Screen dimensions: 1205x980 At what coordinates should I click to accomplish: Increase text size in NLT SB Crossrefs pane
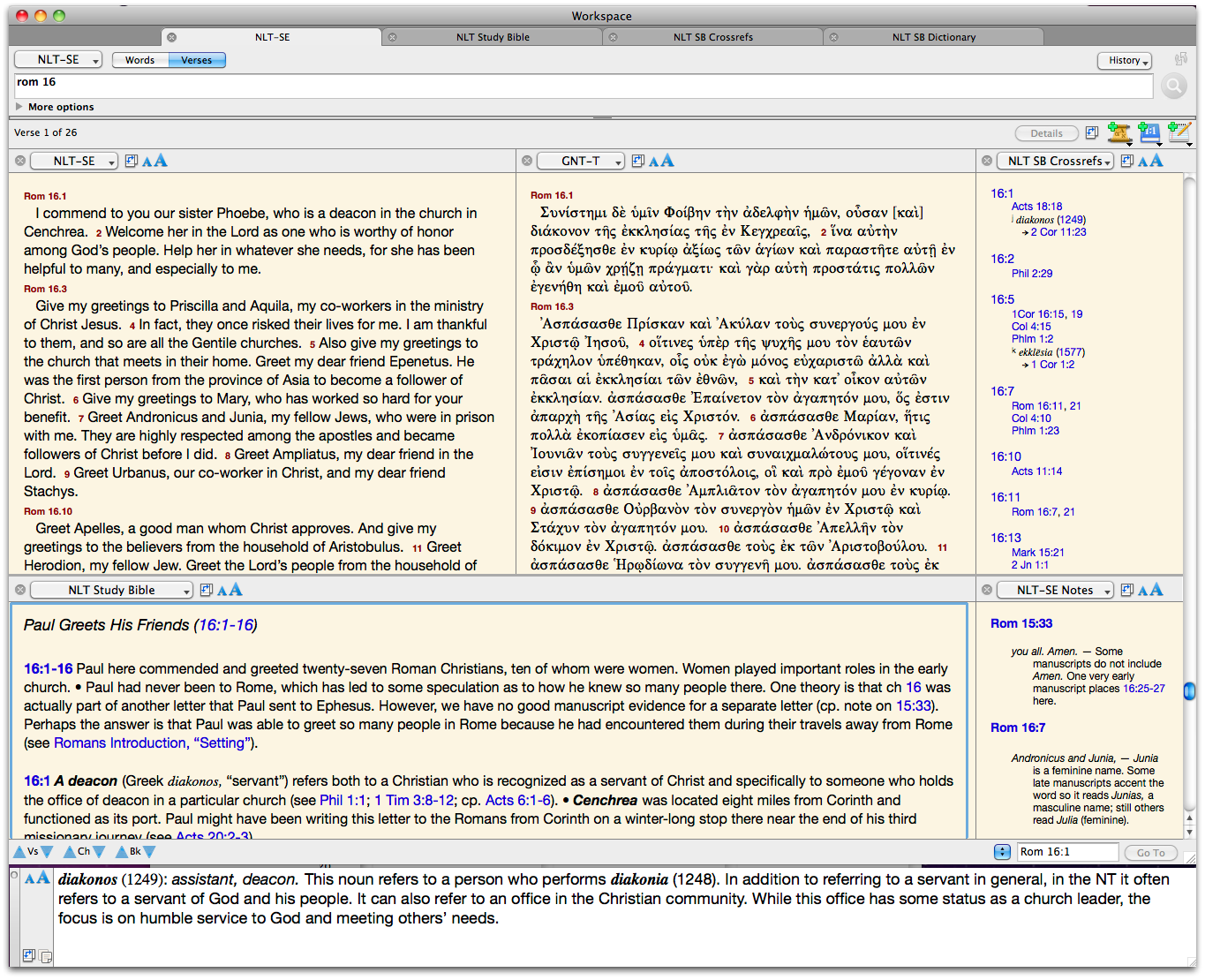coord(1156,160)
